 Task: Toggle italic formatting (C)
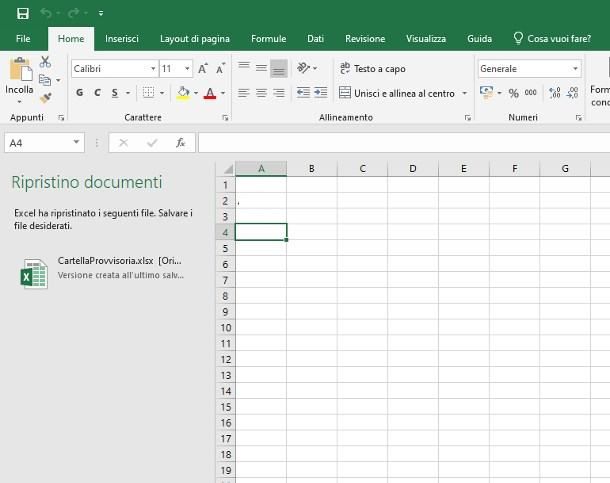(97, 93)
